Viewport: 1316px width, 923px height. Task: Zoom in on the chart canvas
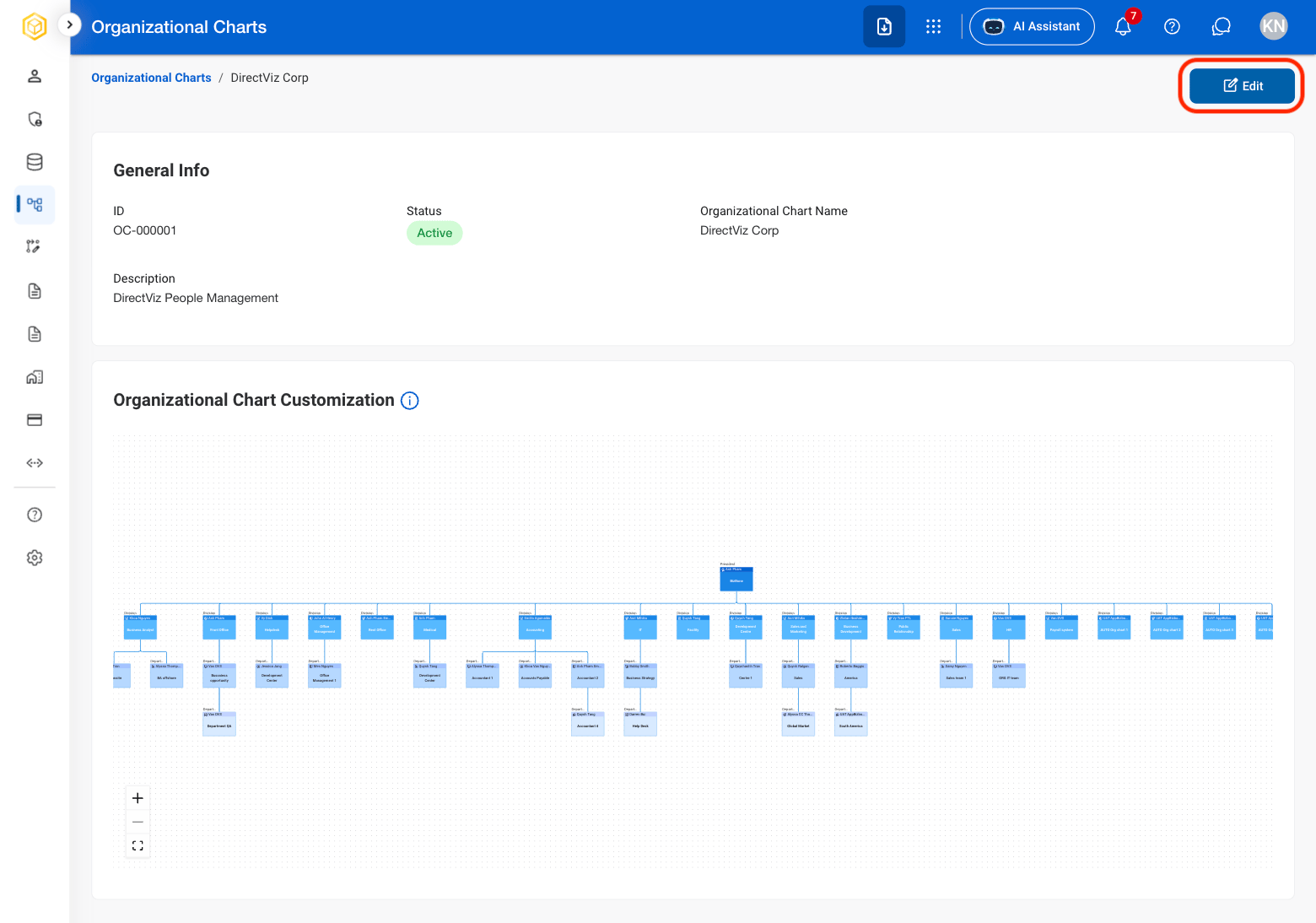[138, 798]
